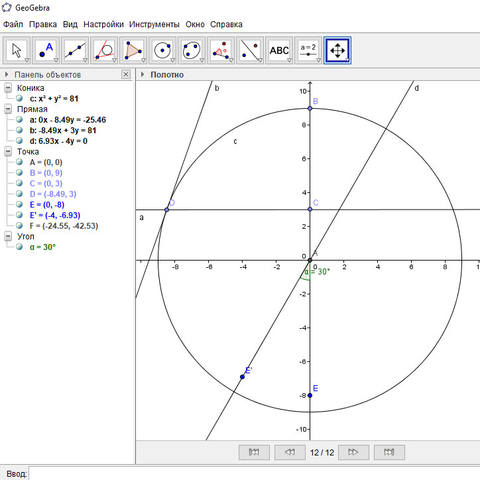
Task: Select the ABC text tool
Action: (x=279, y=50)
